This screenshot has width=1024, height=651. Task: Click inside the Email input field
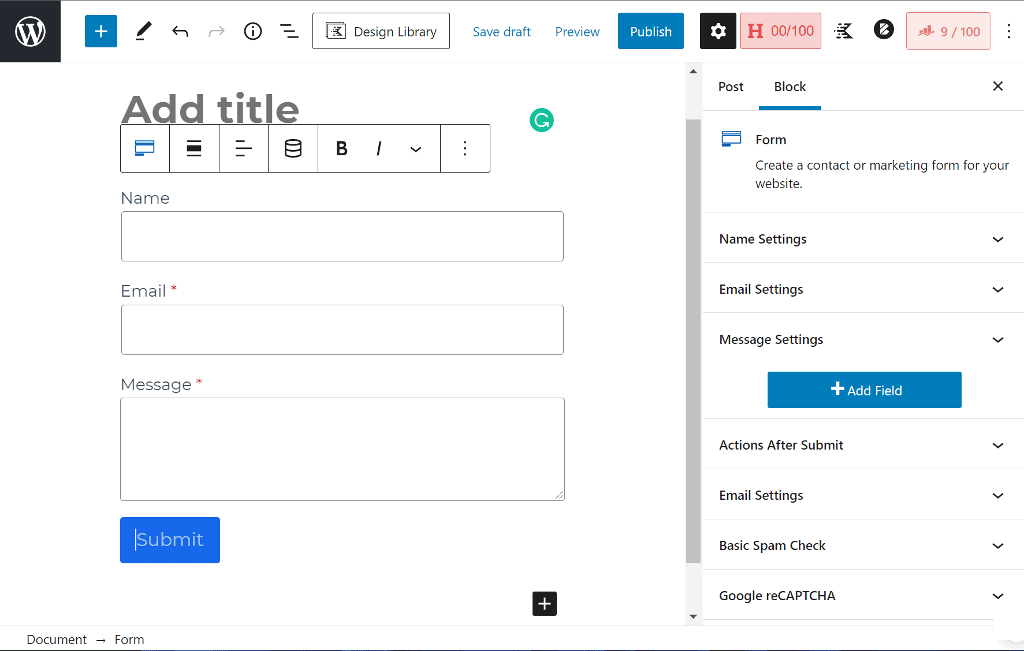(x=342, y=330)
